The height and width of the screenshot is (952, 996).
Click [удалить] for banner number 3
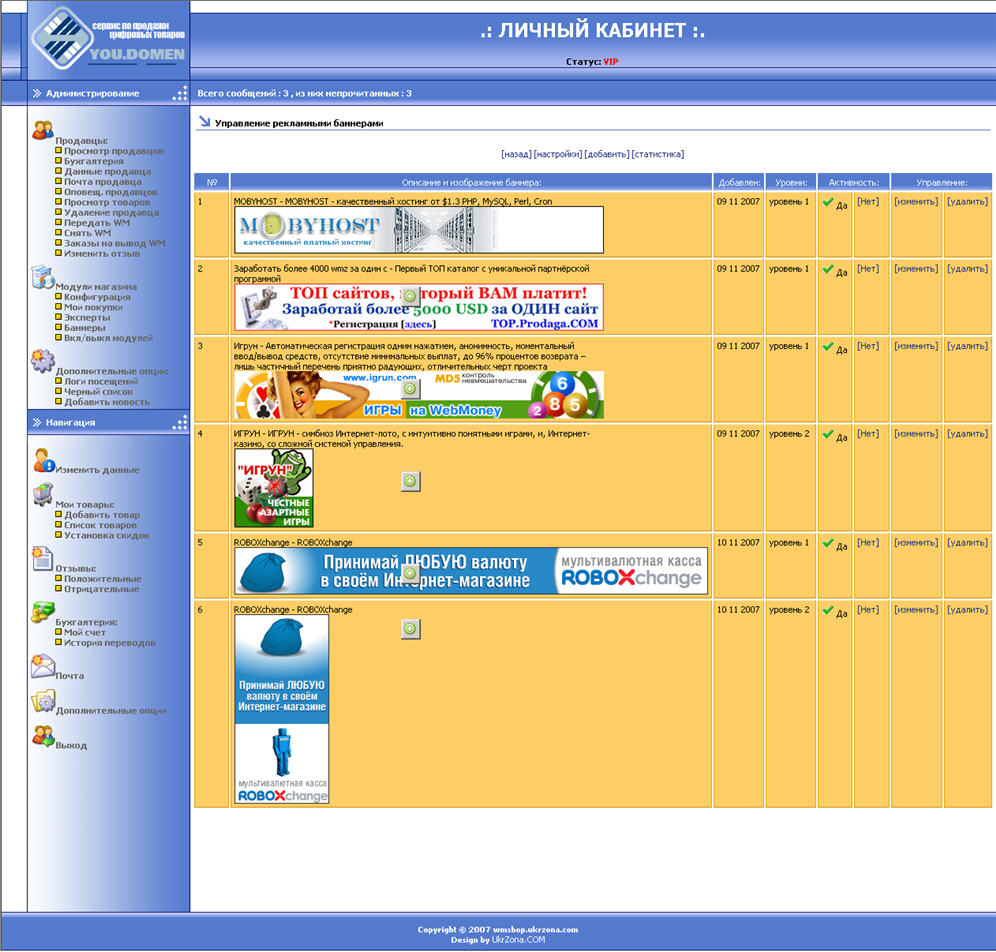[967, 346]
